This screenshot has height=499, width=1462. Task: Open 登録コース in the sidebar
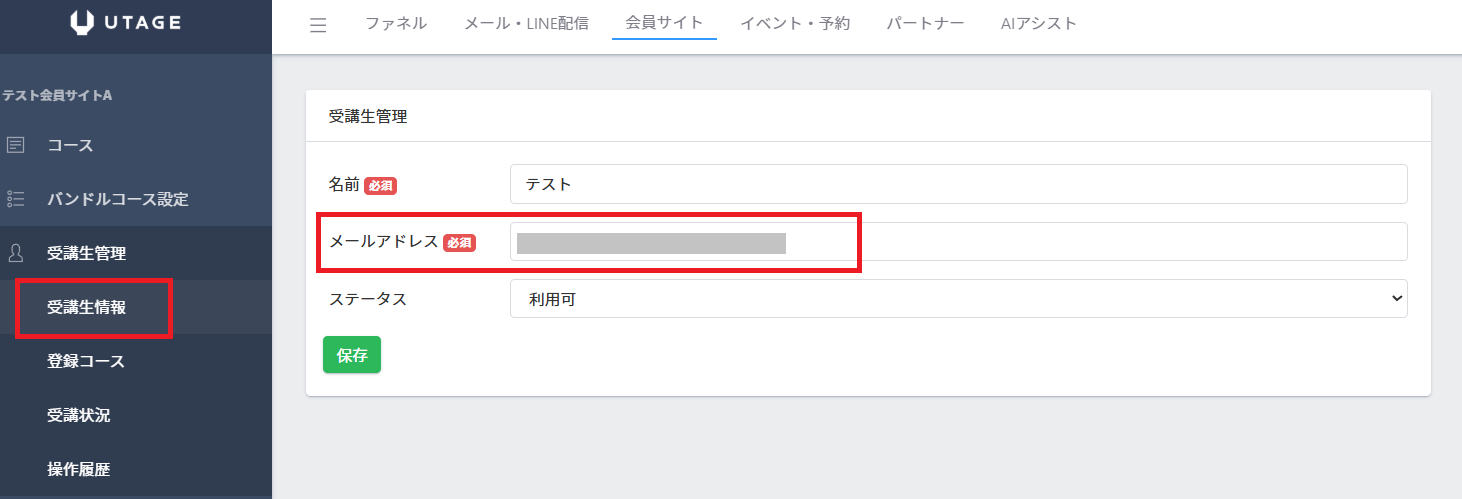pyautogui.click(x=86, y=361)
